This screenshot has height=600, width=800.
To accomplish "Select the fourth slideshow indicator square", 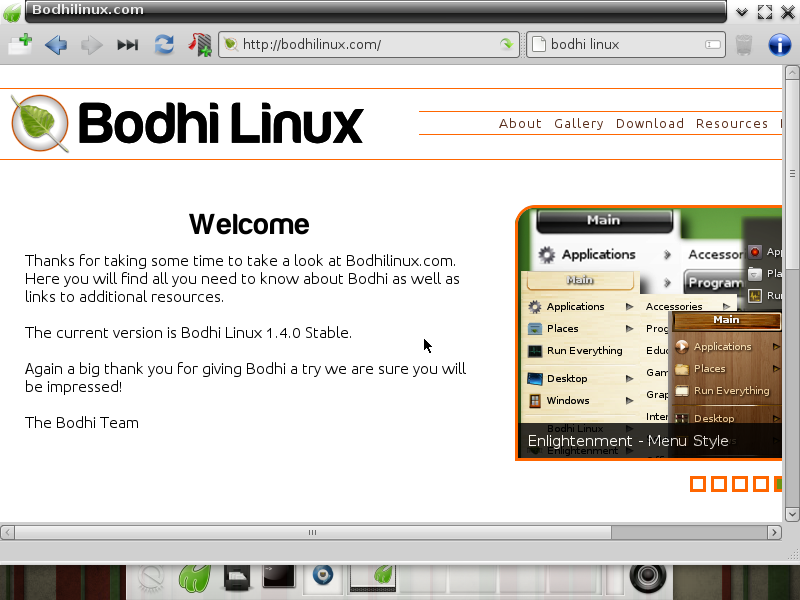I will tap(760, 484).
